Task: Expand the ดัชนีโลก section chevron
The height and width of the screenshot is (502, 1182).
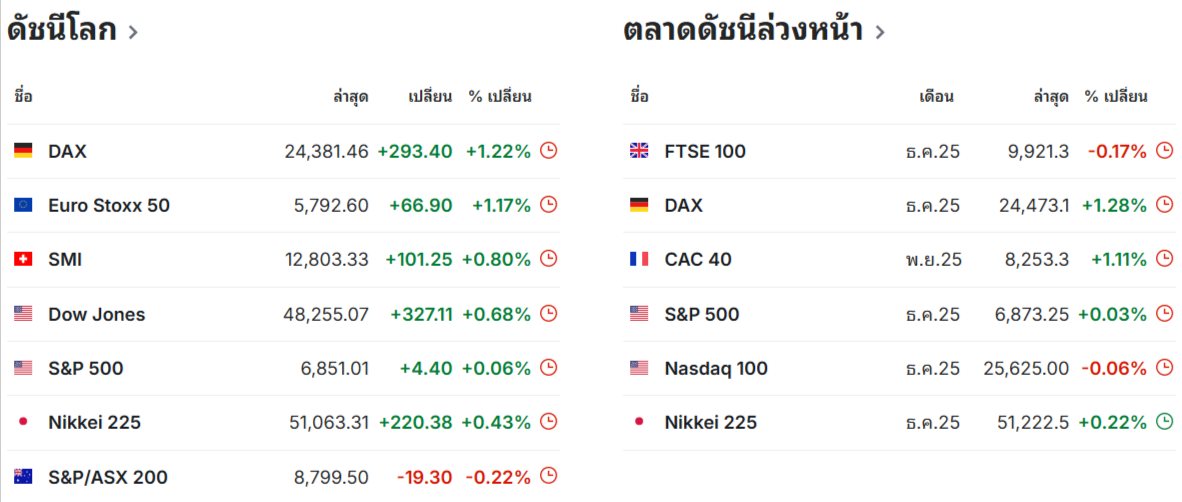Action: (133, 32)
